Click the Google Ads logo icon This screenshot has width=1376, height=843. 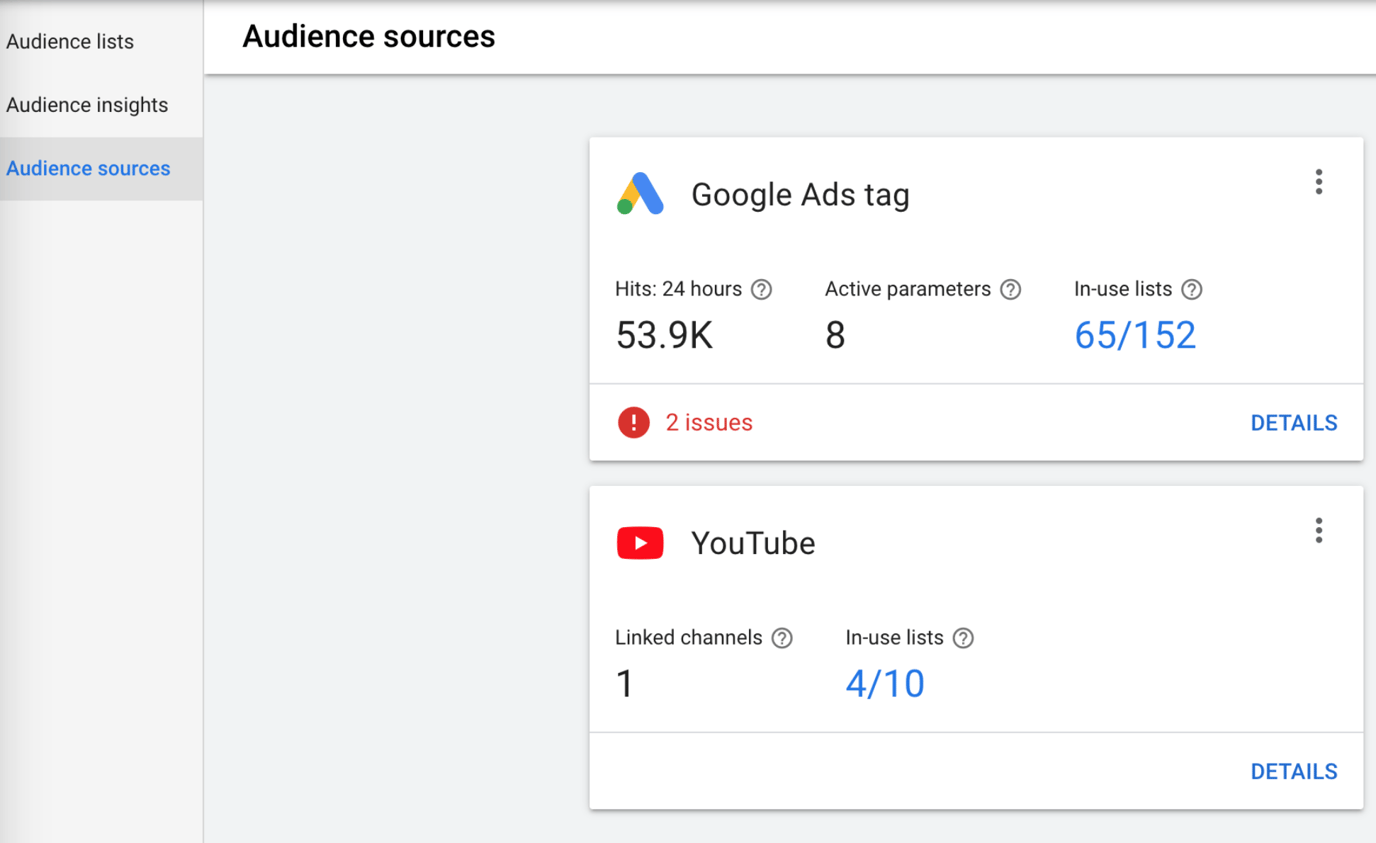point(640,194)
